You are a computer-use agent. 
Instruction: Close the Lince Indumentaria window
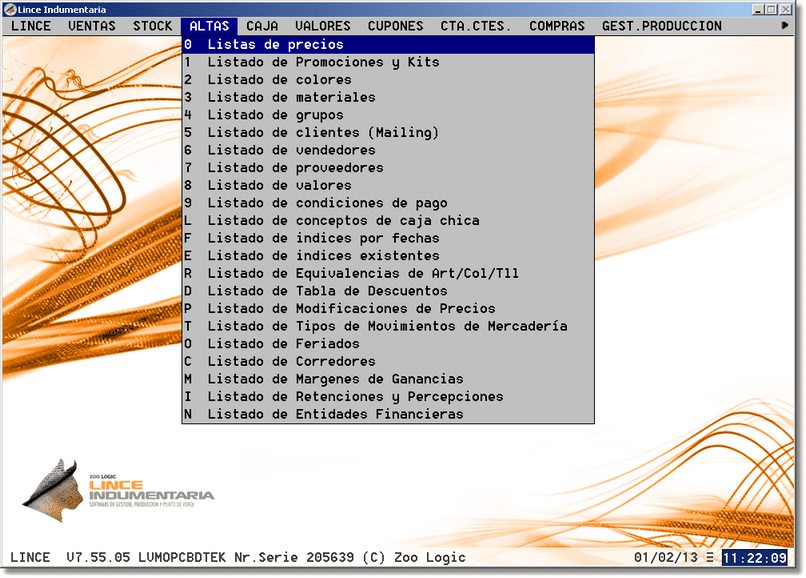coord(786,9)
